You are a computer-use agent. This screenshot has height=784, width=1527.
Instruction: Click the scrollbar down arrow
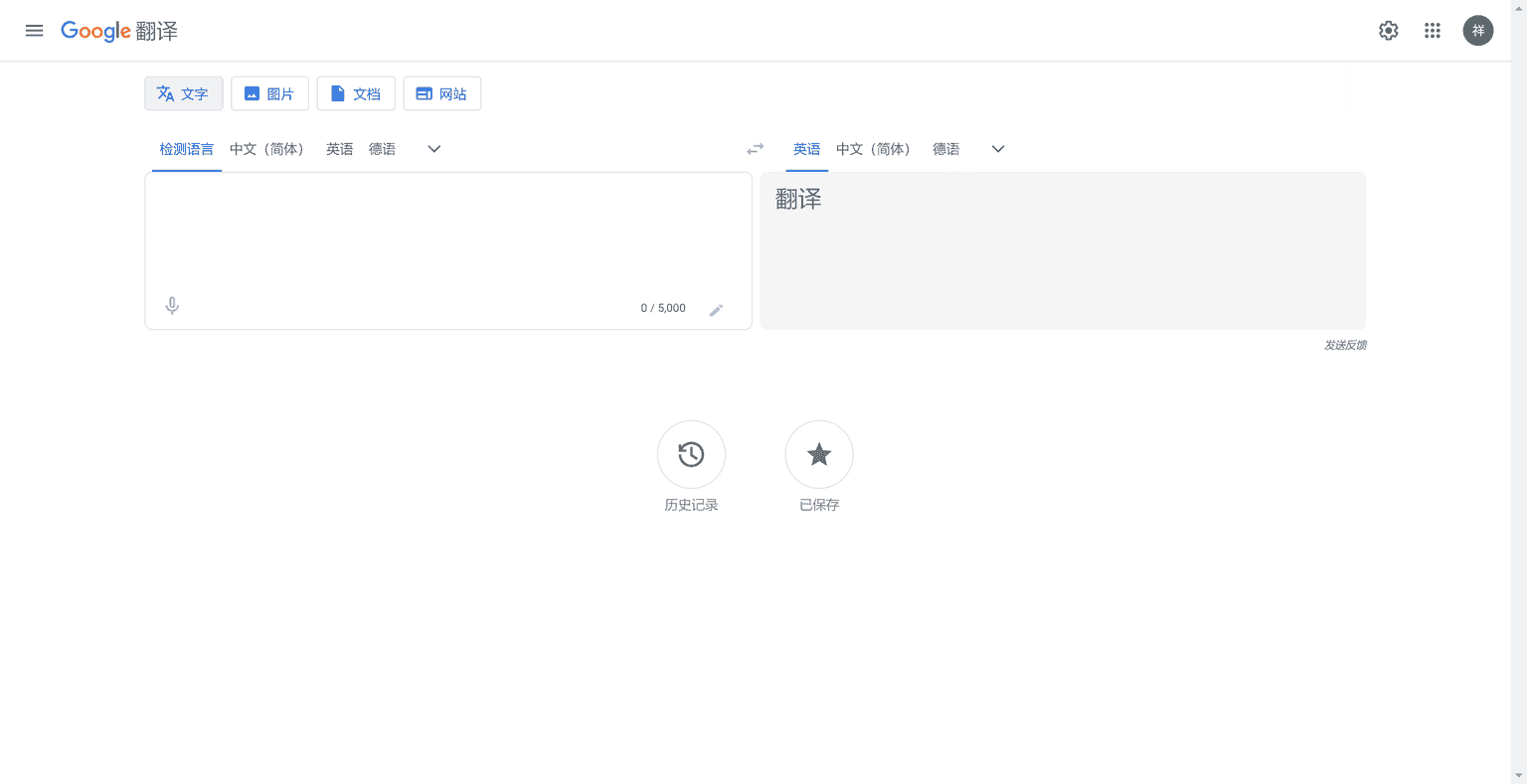(1519, 775)
